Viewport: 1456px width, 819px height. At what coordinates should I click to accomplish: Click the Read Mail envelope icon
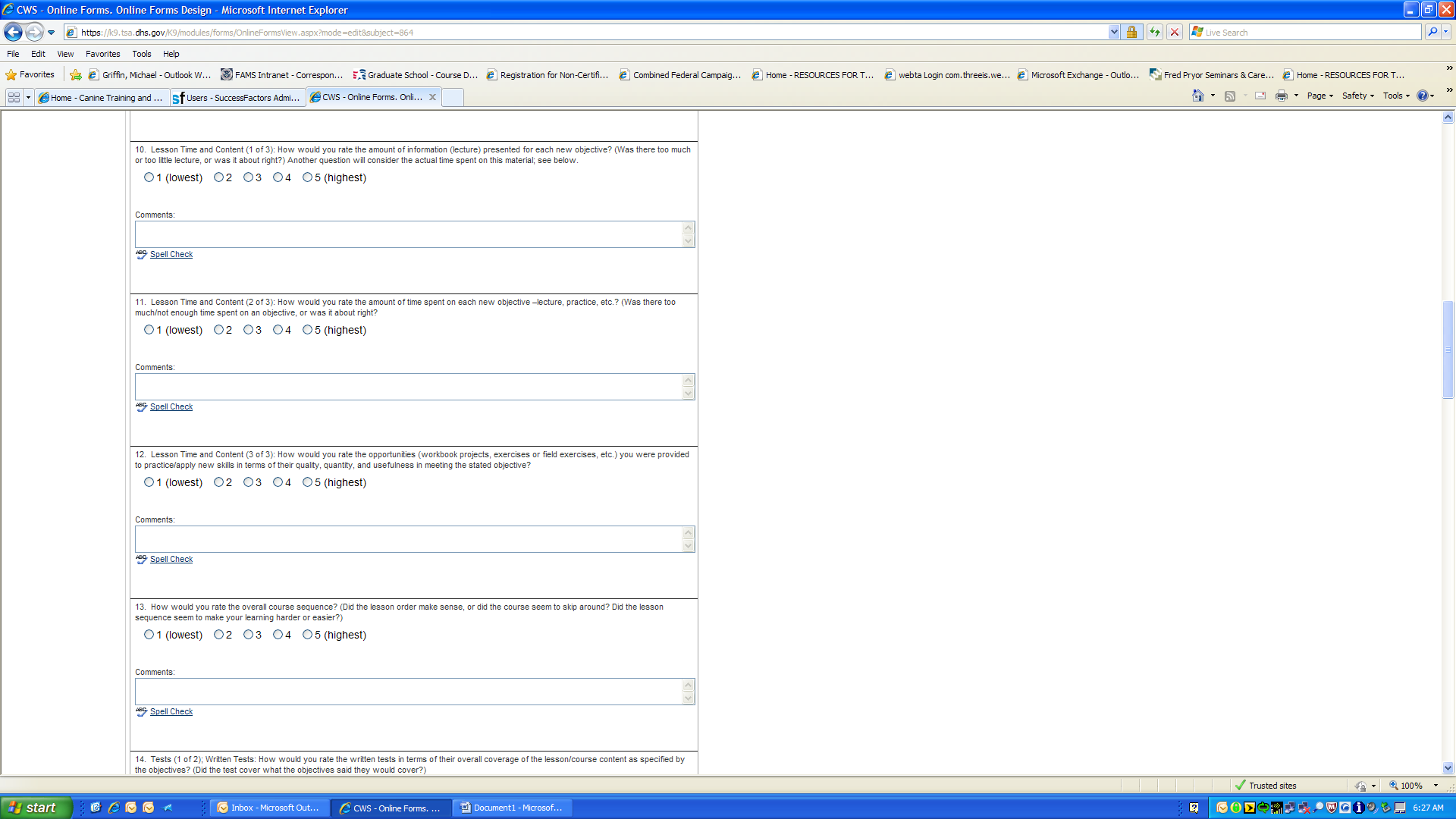click(1260, 96)
